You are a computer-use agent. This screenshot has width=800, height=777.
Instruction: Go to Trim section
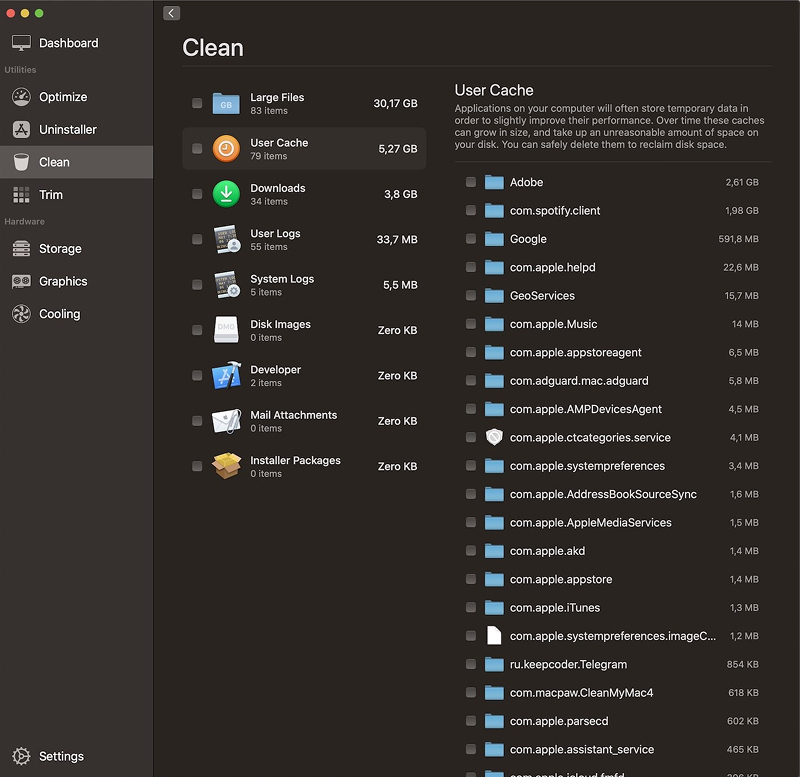(x=77, y=195)
